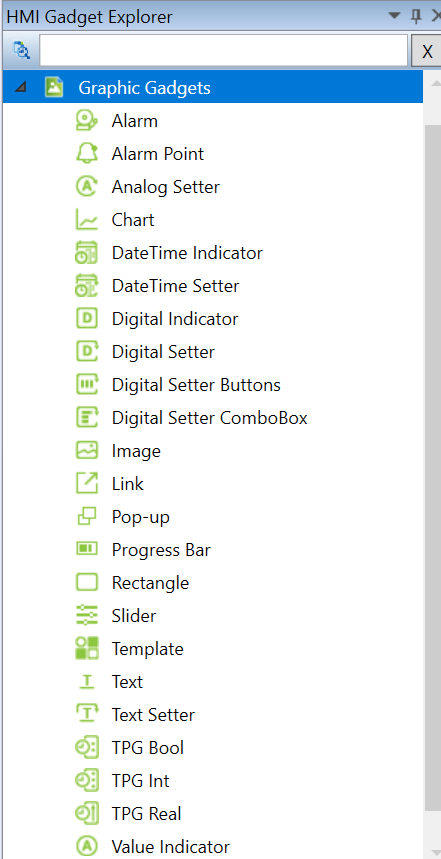This screenshot has height=859, width=441.
Task: Click the Progress Bar gadget icon
Action: [x=87, y=549]
